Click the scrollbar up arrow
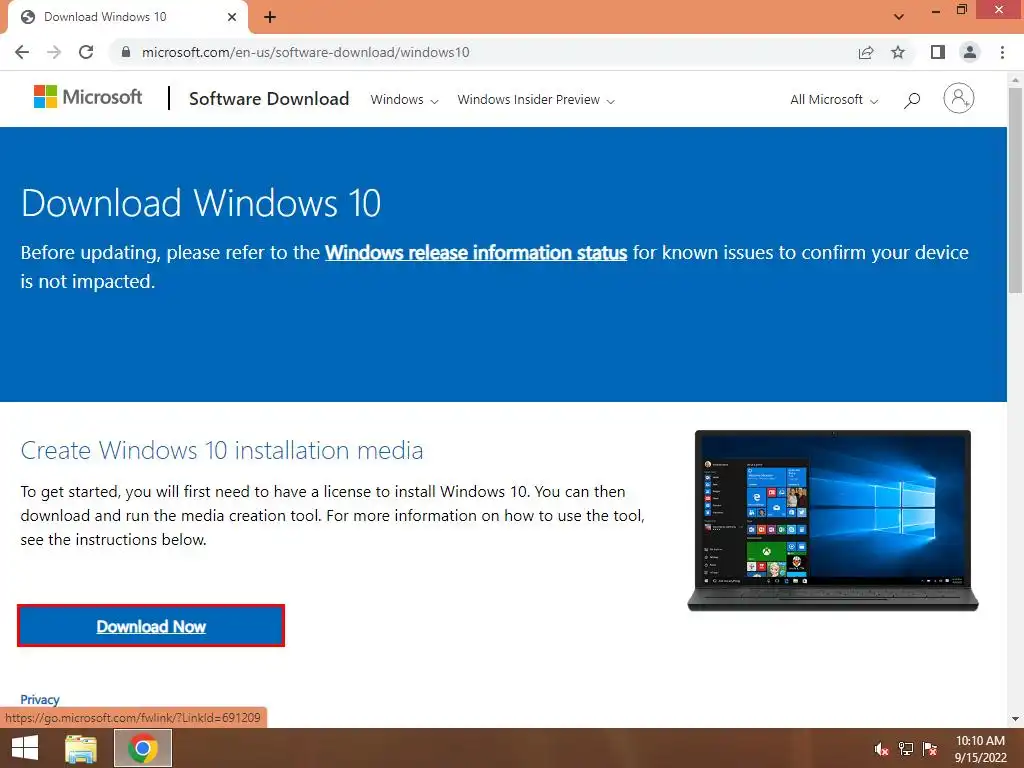The image size is (1024, 768). click(1016, 80)
